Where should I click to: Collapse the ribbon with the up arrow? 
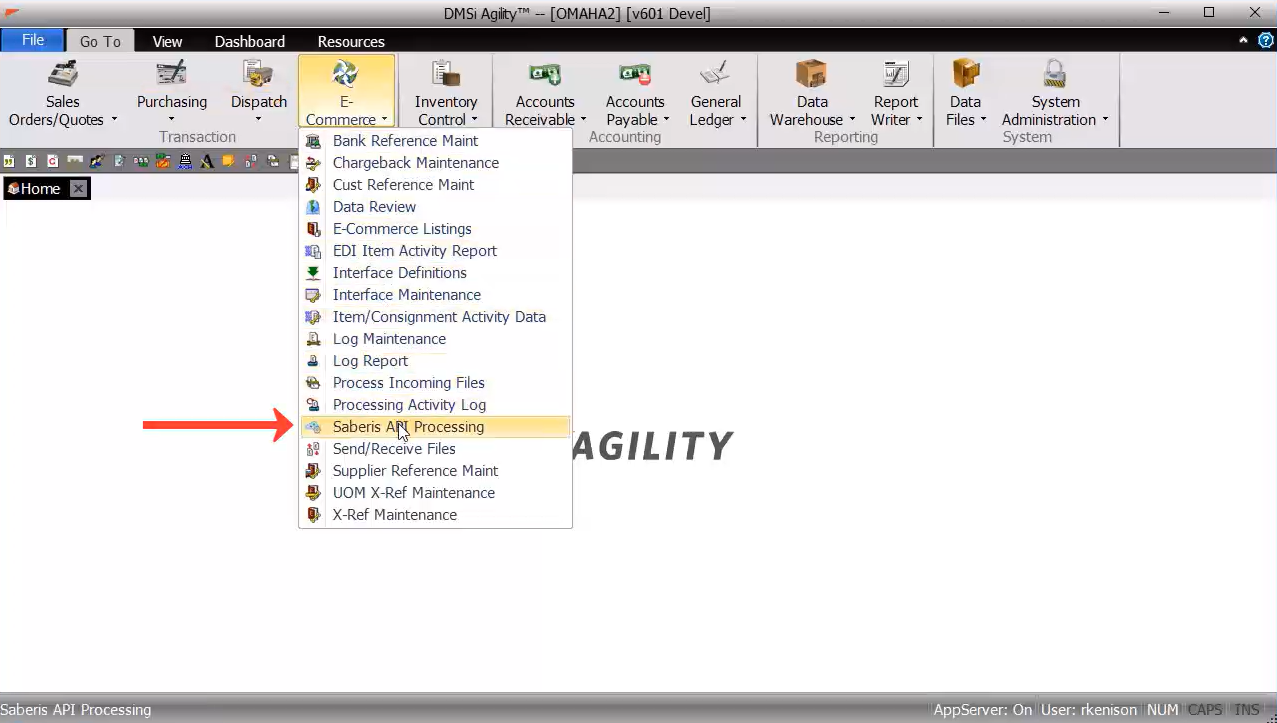click(1244, 41)
